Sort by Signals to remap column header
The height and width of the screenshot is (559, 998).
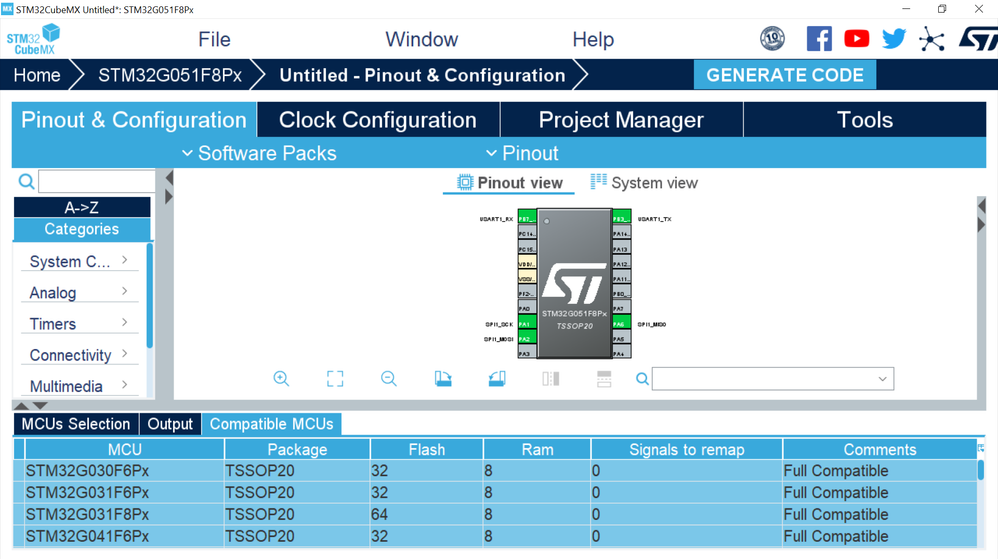click(687, 449)
